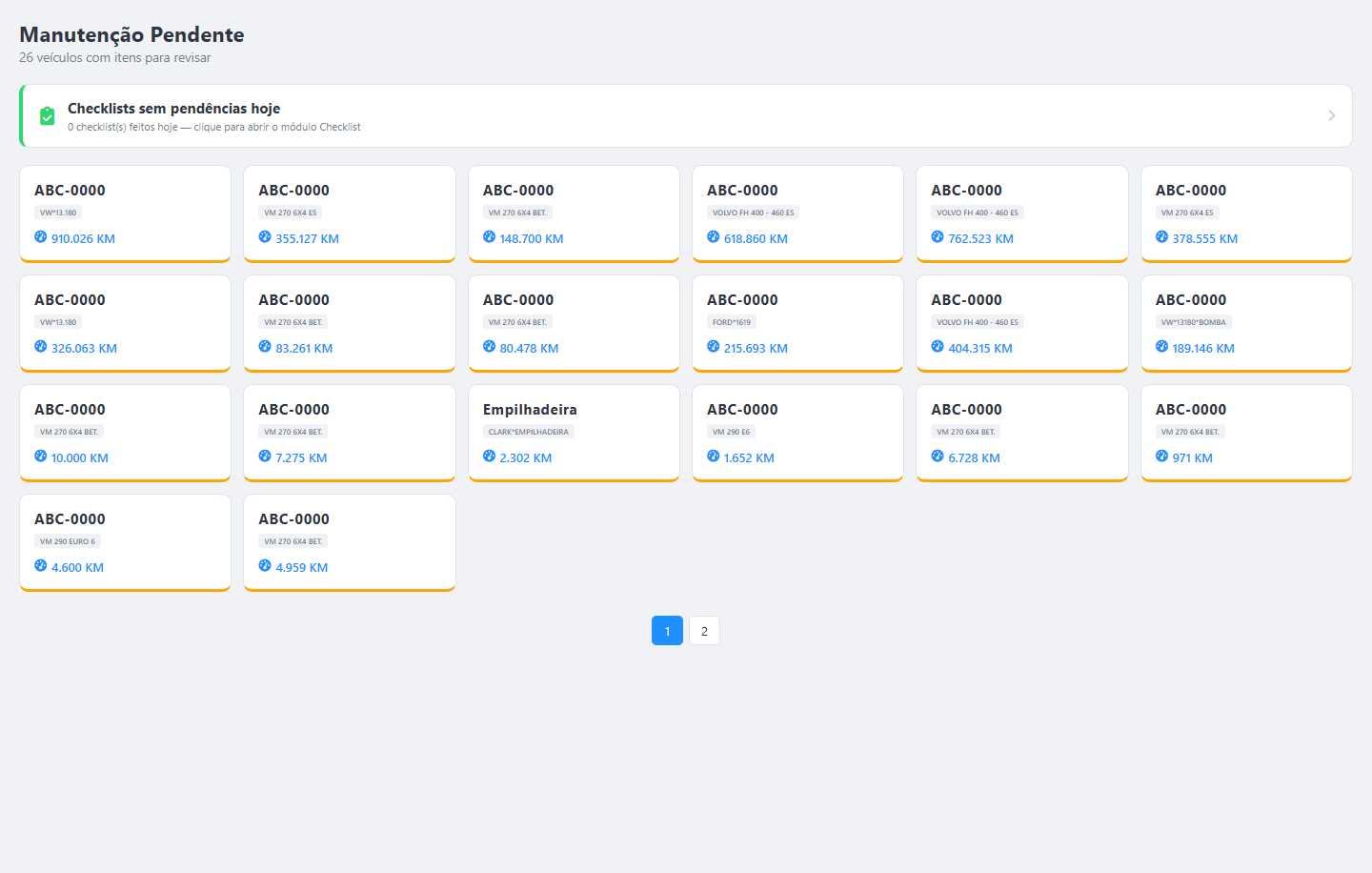Viewport: 1372px width, 873px height.
Task: Click ABC-0000 title on the 189.146 KM card
Action: click(1191, 300)
